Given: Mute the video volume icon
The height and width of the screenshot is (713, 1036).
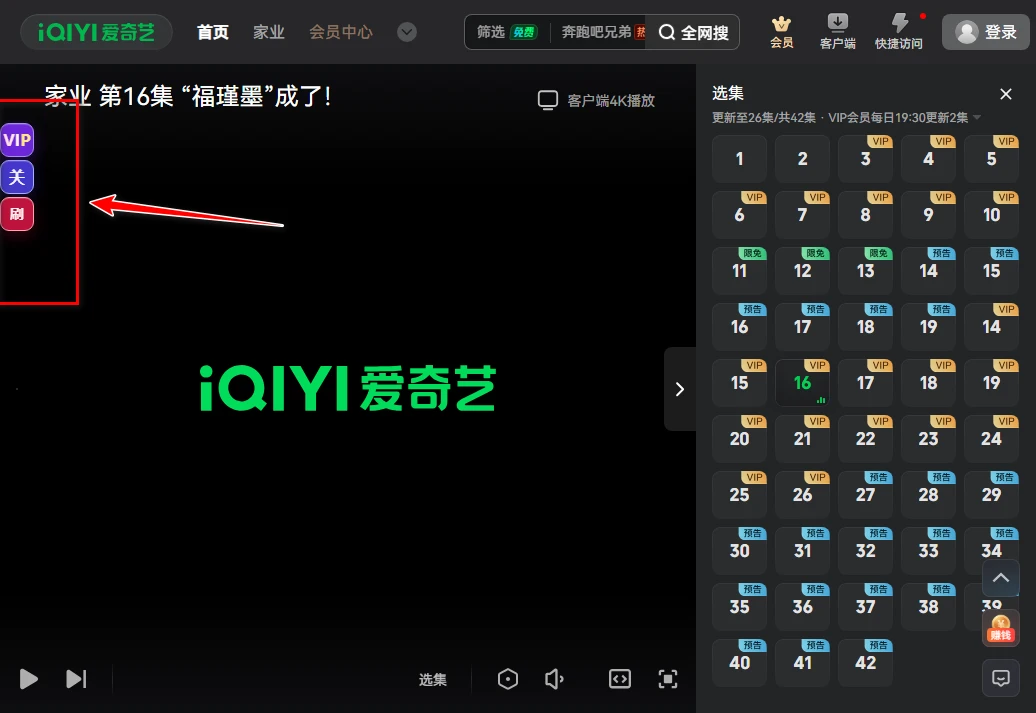Looking at the screenshot, I should pos(554,679).
